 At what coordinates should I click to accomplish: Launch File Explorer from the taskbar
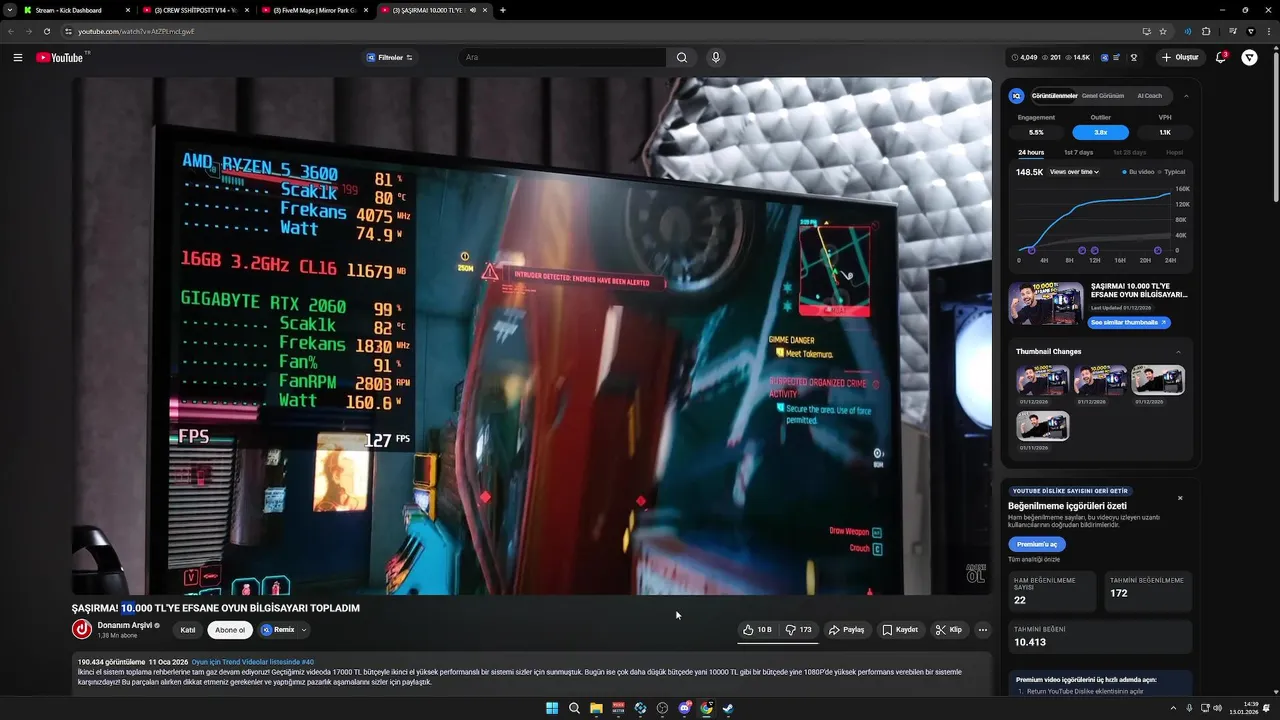(x=596, y=708)
